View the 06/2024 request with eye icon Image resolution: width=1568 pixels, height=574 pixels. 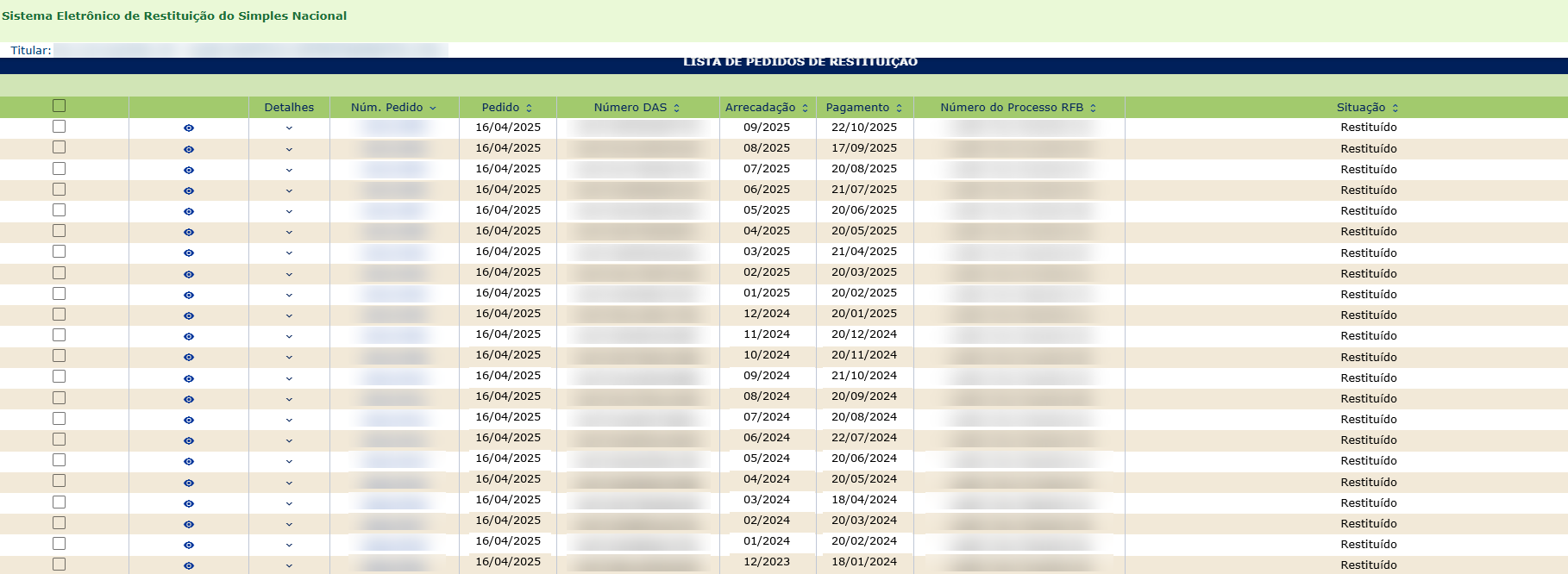tap(189, 440)
